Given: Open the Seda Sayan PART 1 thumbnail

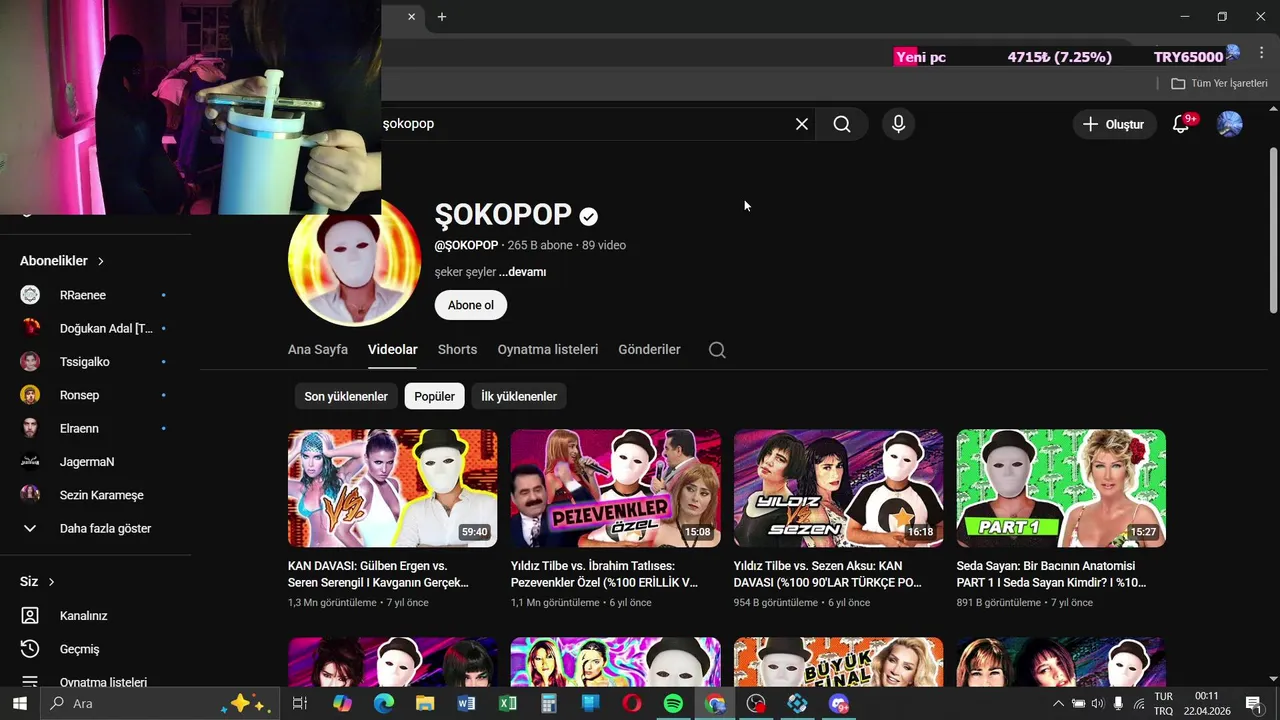Looking at the screenshot, I should pyautogui.click(x=1061, y=488).
